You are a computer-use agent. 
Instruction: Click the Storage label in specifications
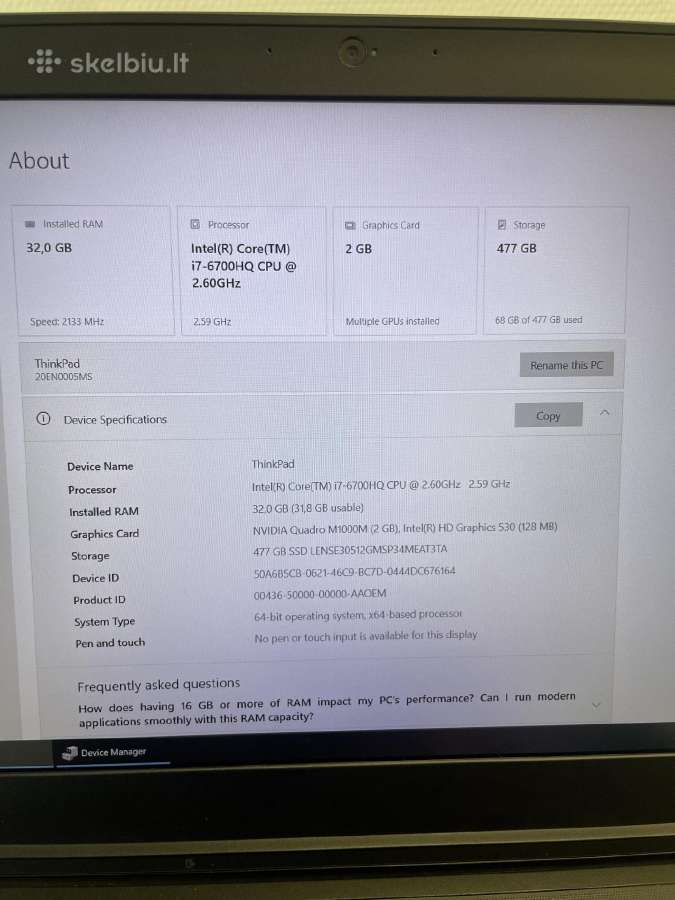coord(90,556)
